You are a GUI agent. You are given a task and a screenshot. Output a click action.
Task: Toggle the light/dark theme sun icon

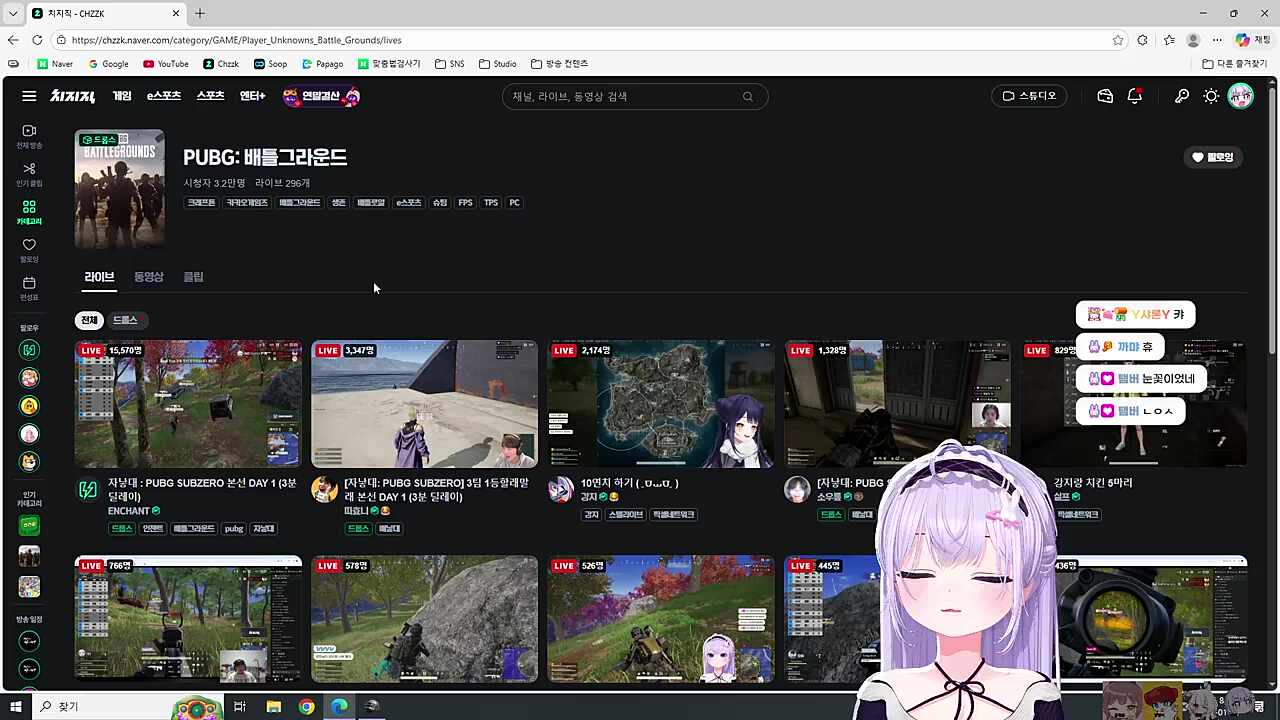(1211, 96)
